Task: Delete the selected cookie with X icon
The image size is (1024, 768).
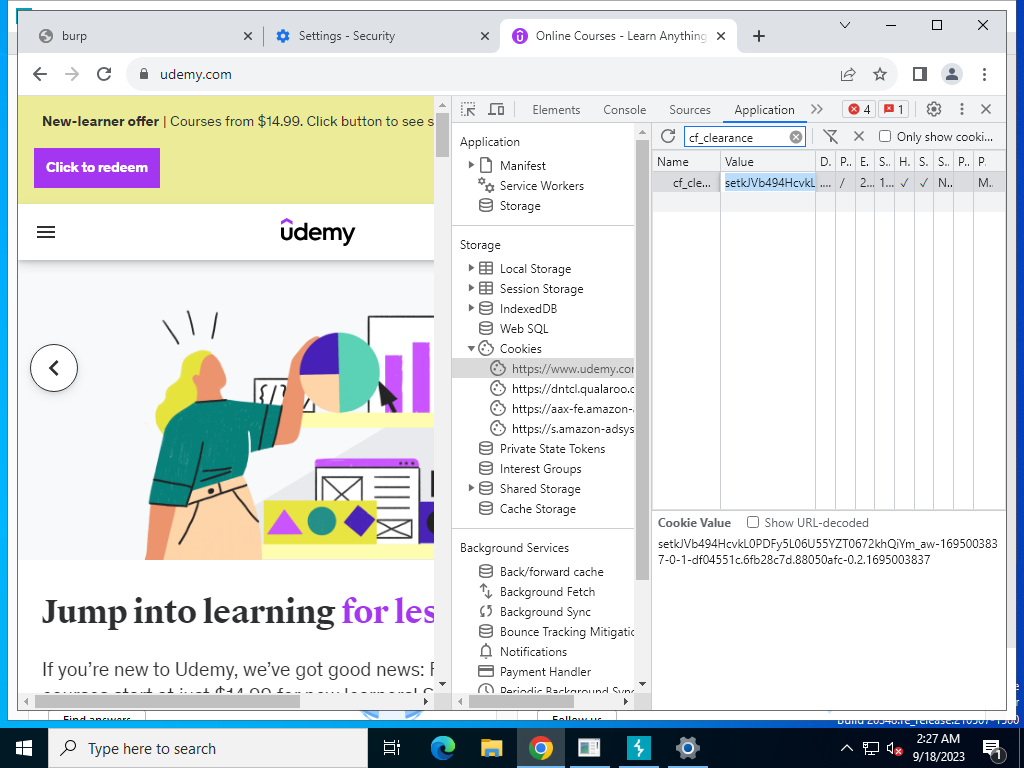Action: 859,136
